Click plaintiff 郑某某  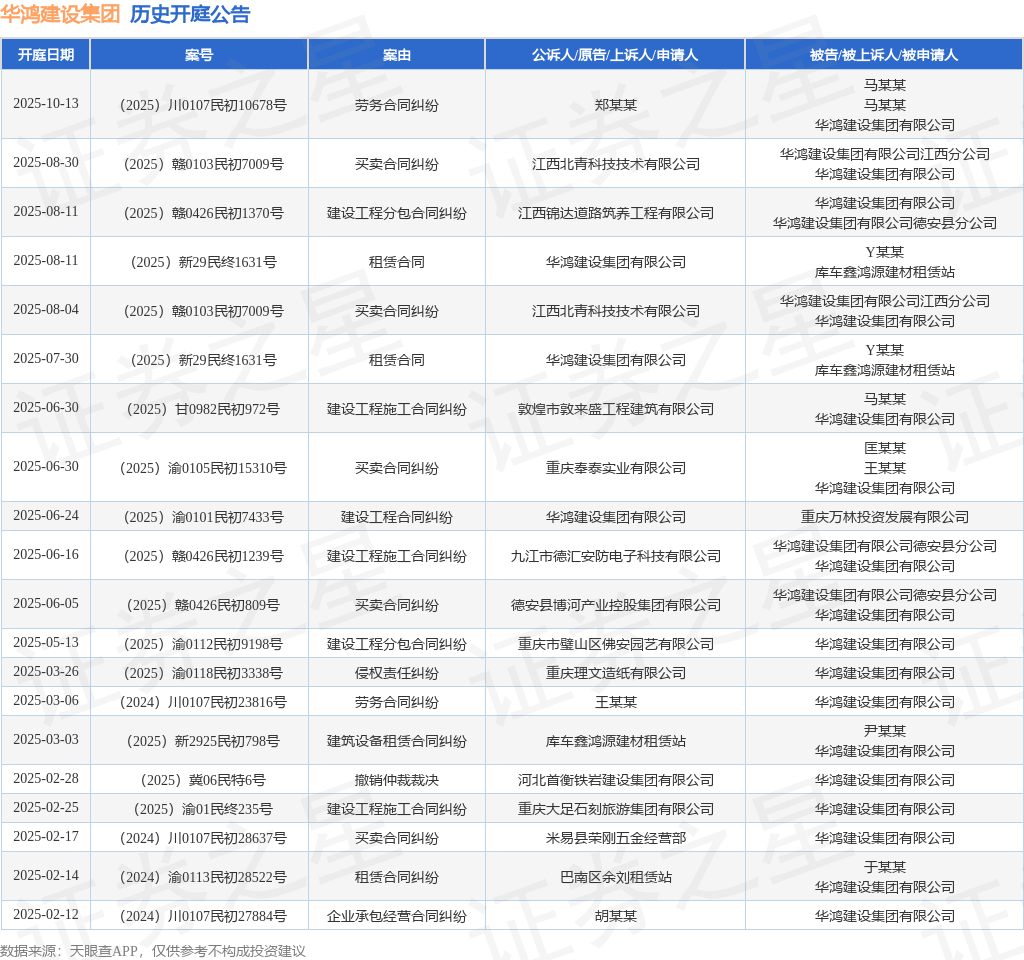[x=615, y=105]
